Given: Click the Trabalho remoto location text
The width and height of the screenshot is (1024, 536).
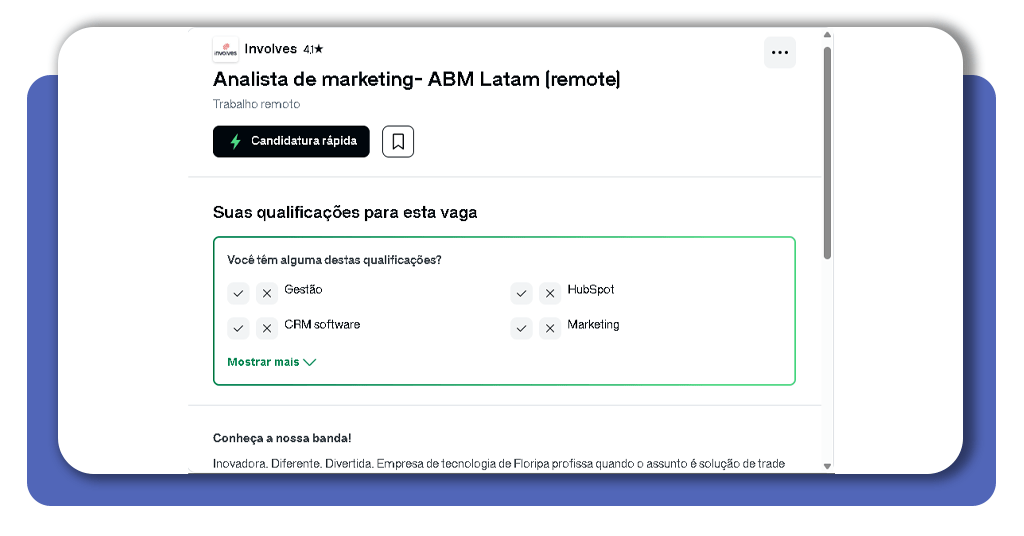Looking at the screenshot, I should pos(256,104).
